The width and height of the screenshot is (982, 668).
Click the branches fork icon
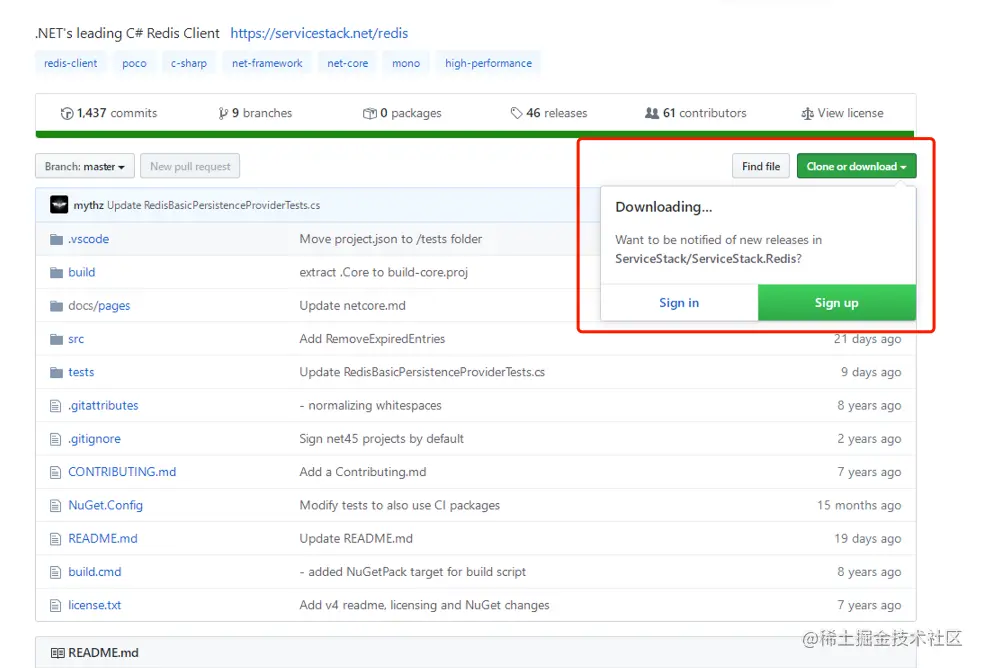pyautogui.click(x=223, y=113)
